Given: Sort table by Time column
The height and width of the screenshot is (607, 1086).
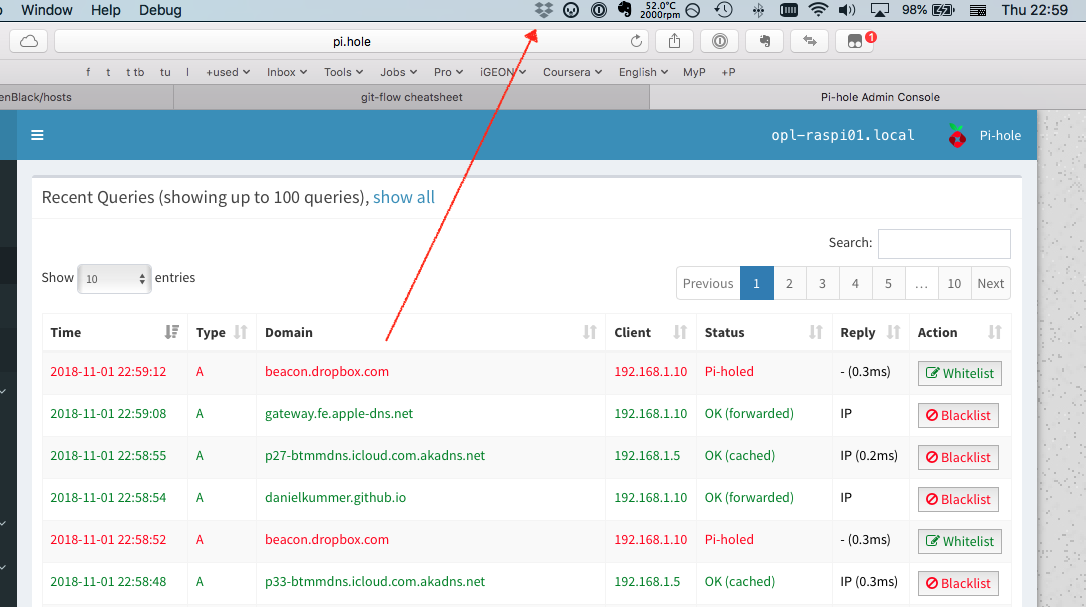Looking at the screenshot, I should 114,333.
